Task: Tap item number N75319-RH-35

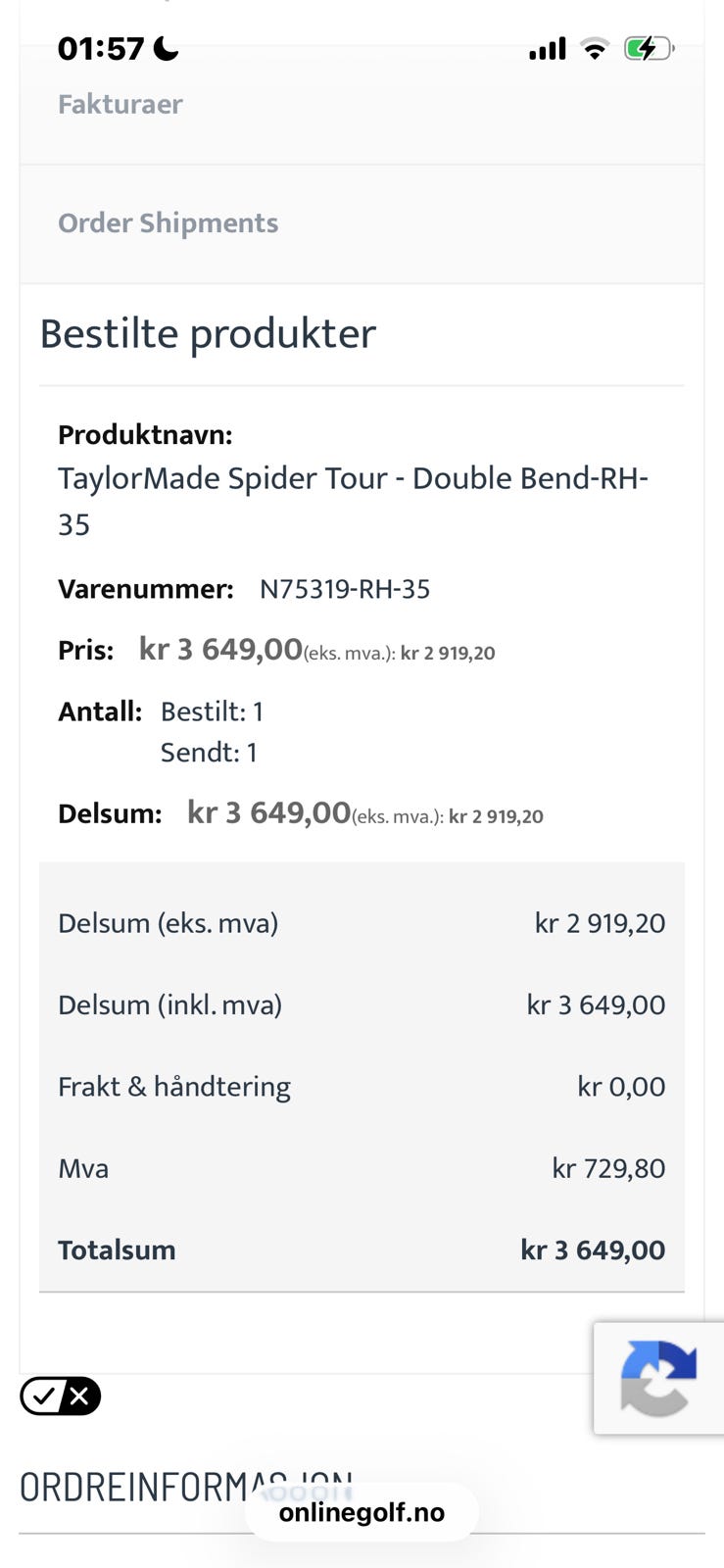Action: point(345,589)
